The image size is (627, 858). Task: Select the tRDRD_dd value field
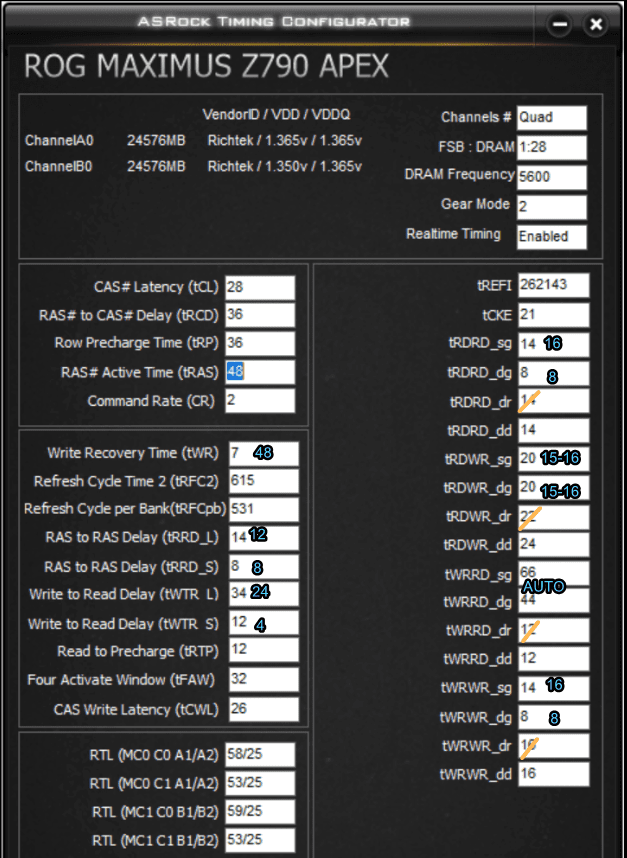coord(554,430)
